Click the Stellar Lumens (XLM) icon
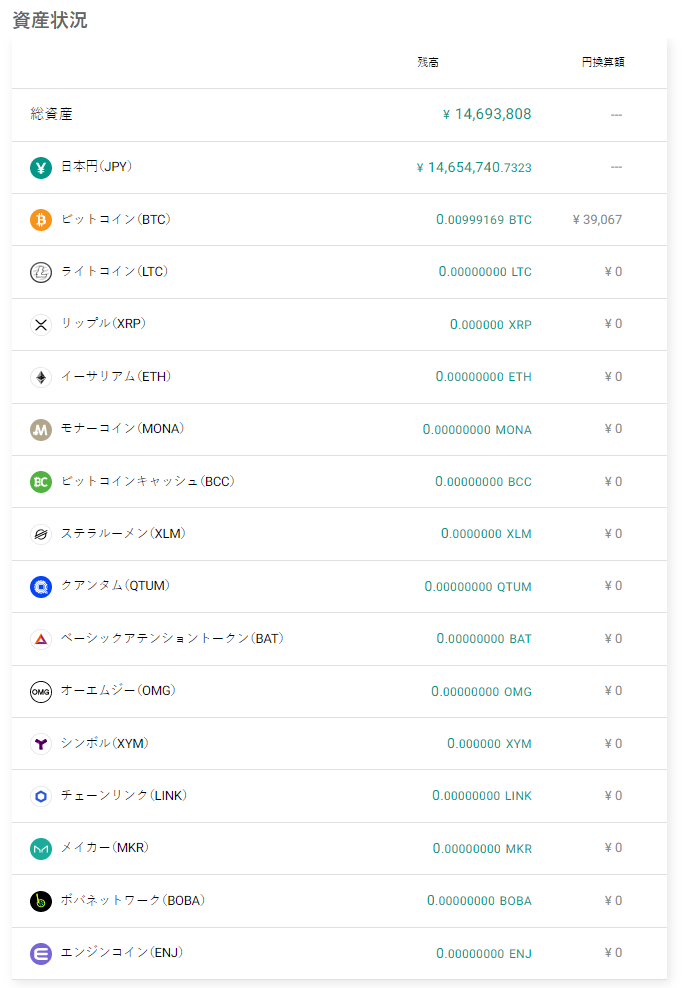The image size is (683, 988). pos(41,534)
